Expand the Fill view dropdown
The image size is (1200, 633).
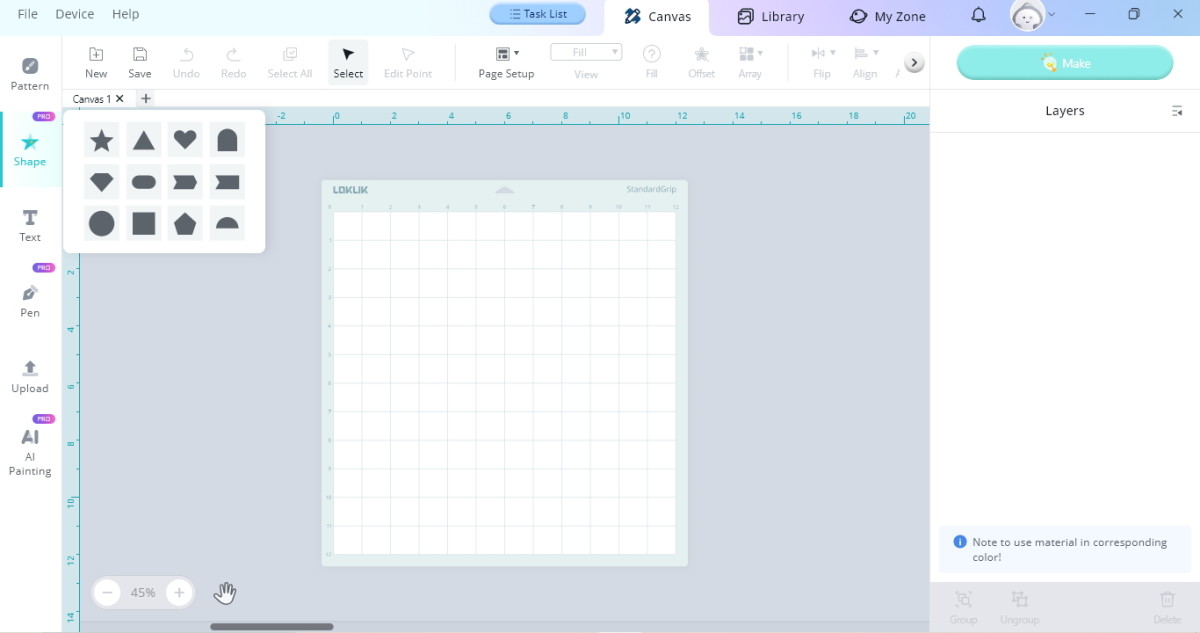click(x=586, y=52)
